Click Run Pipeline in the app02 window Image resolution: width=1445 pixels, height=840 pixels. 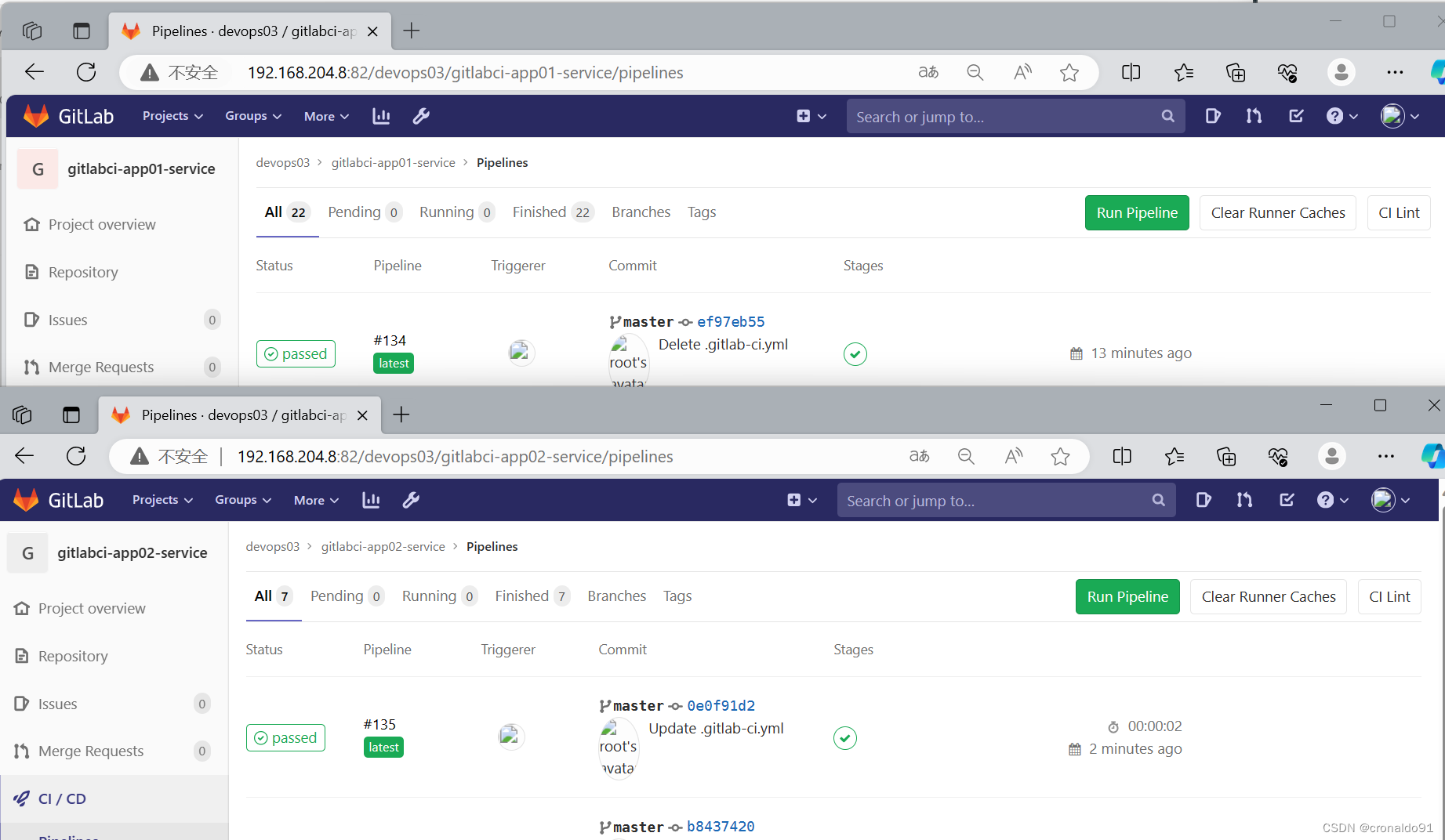pos(1127,597)
